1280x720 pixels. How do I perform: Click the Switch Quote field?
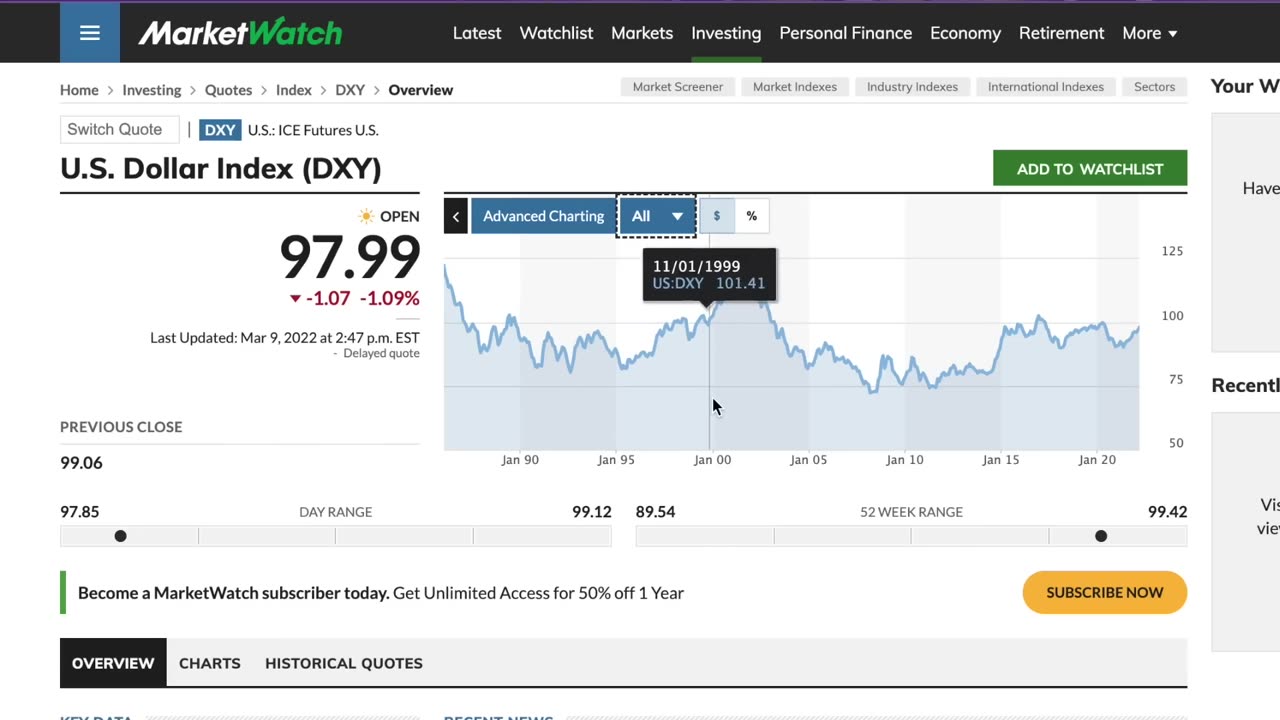[x=119, y=130]
